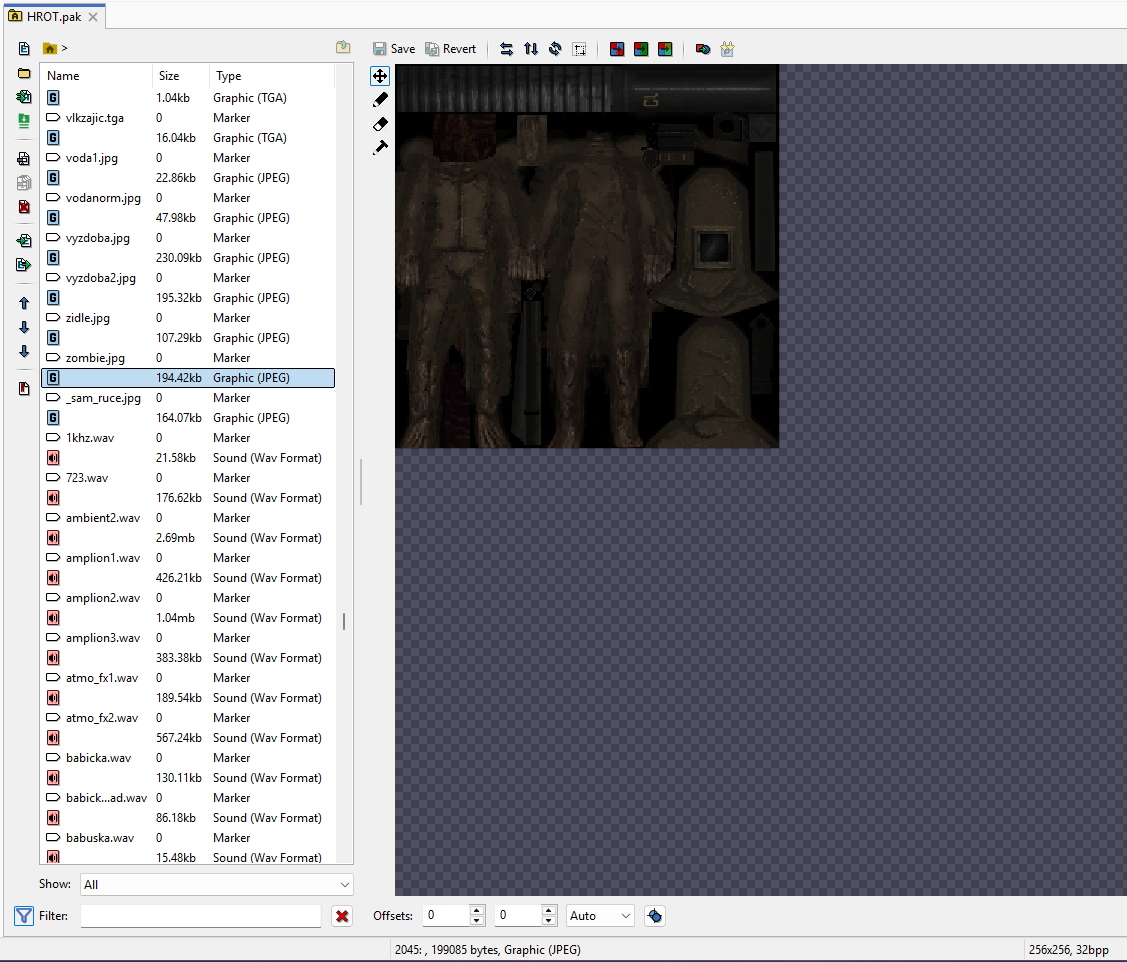Select the zombie.jpg marker entry
Image resolution: width=1127 pixels, height=962 pixels.
188,357
